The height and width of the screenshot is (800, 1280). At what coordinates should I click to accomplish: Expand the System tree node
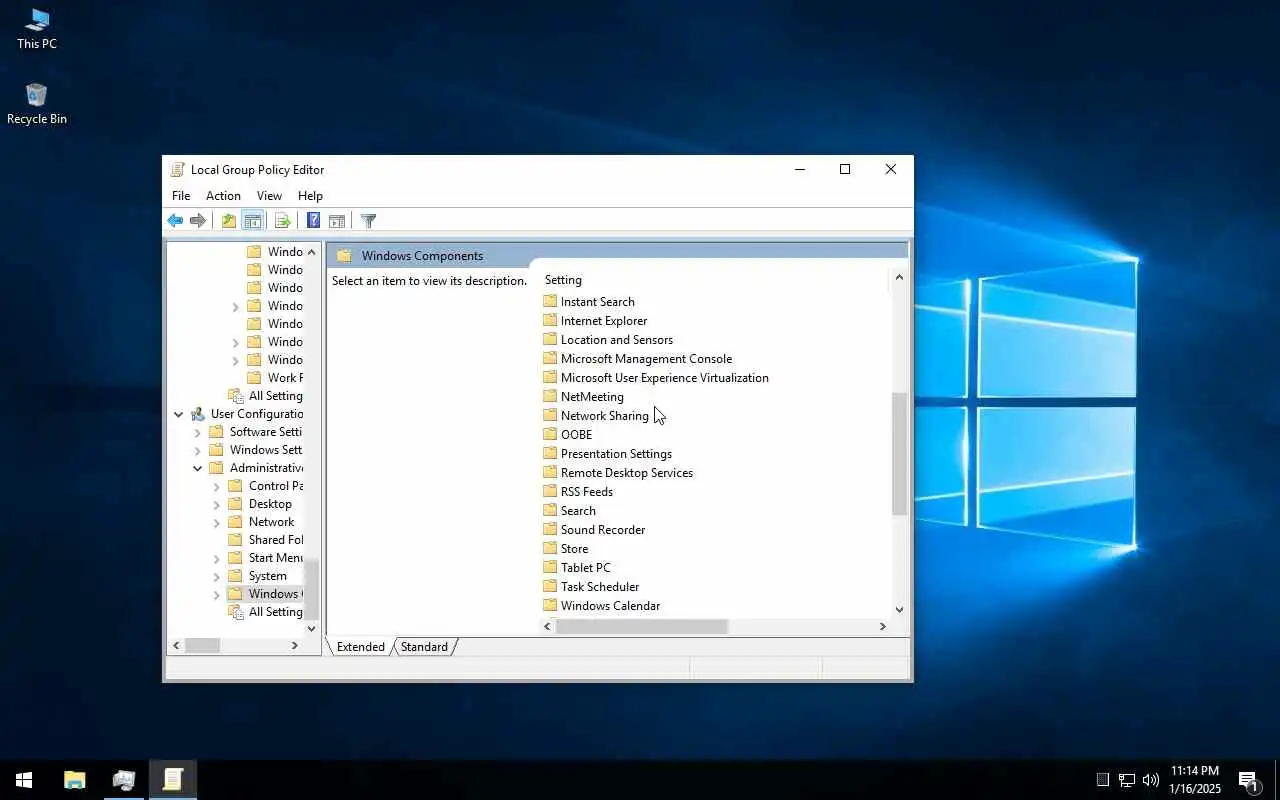(x=216, y=576)
